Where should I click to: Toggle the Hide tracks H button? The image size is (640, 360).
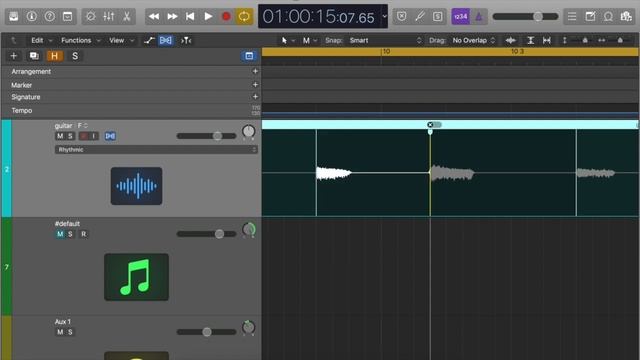click(54, 56)
